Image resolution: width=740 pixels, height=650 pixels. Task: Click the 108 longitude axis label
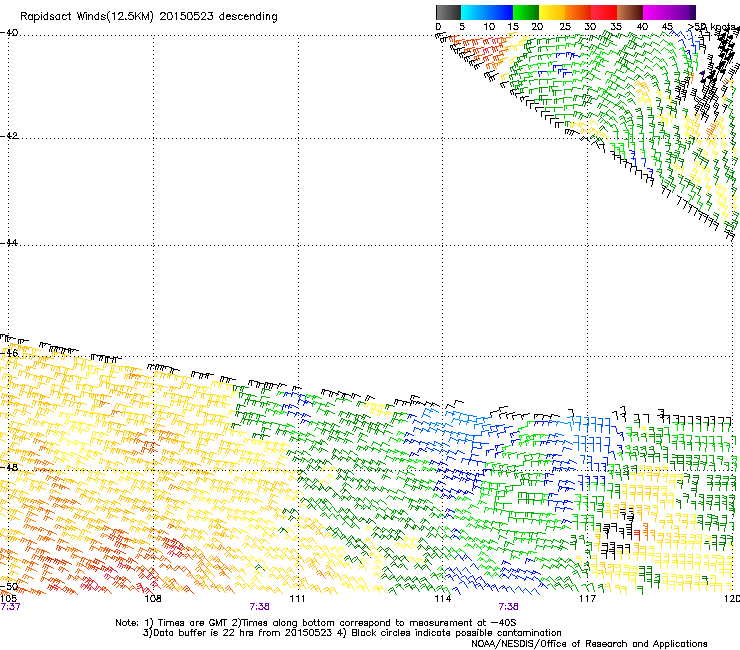(x=153, y=599)
